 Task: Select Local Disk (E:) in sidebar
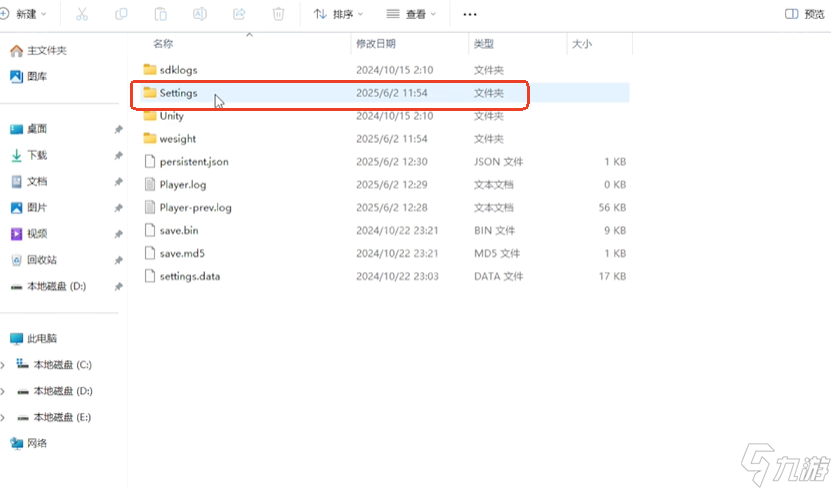[x=54, y=417]
